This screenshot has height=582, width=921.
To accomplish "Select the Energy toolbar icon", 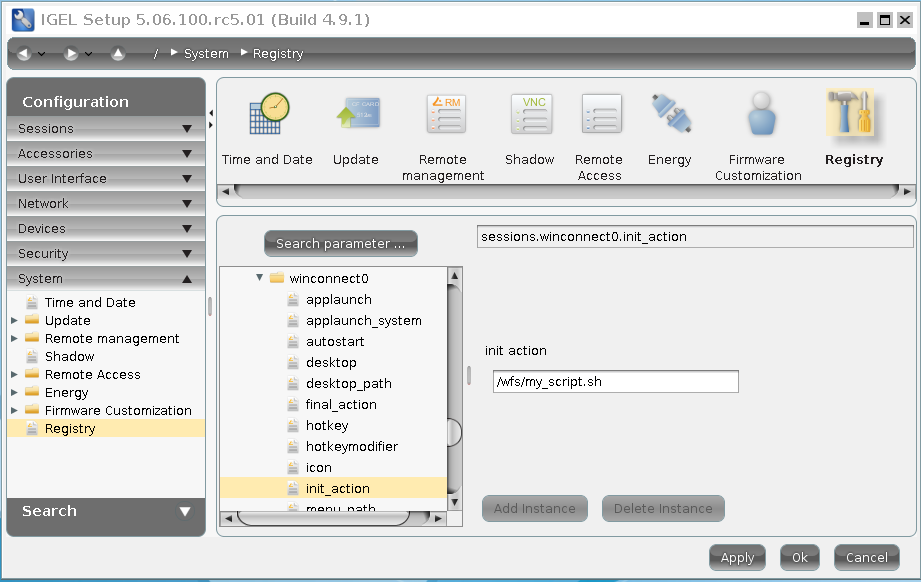I will tap(669, 113).
